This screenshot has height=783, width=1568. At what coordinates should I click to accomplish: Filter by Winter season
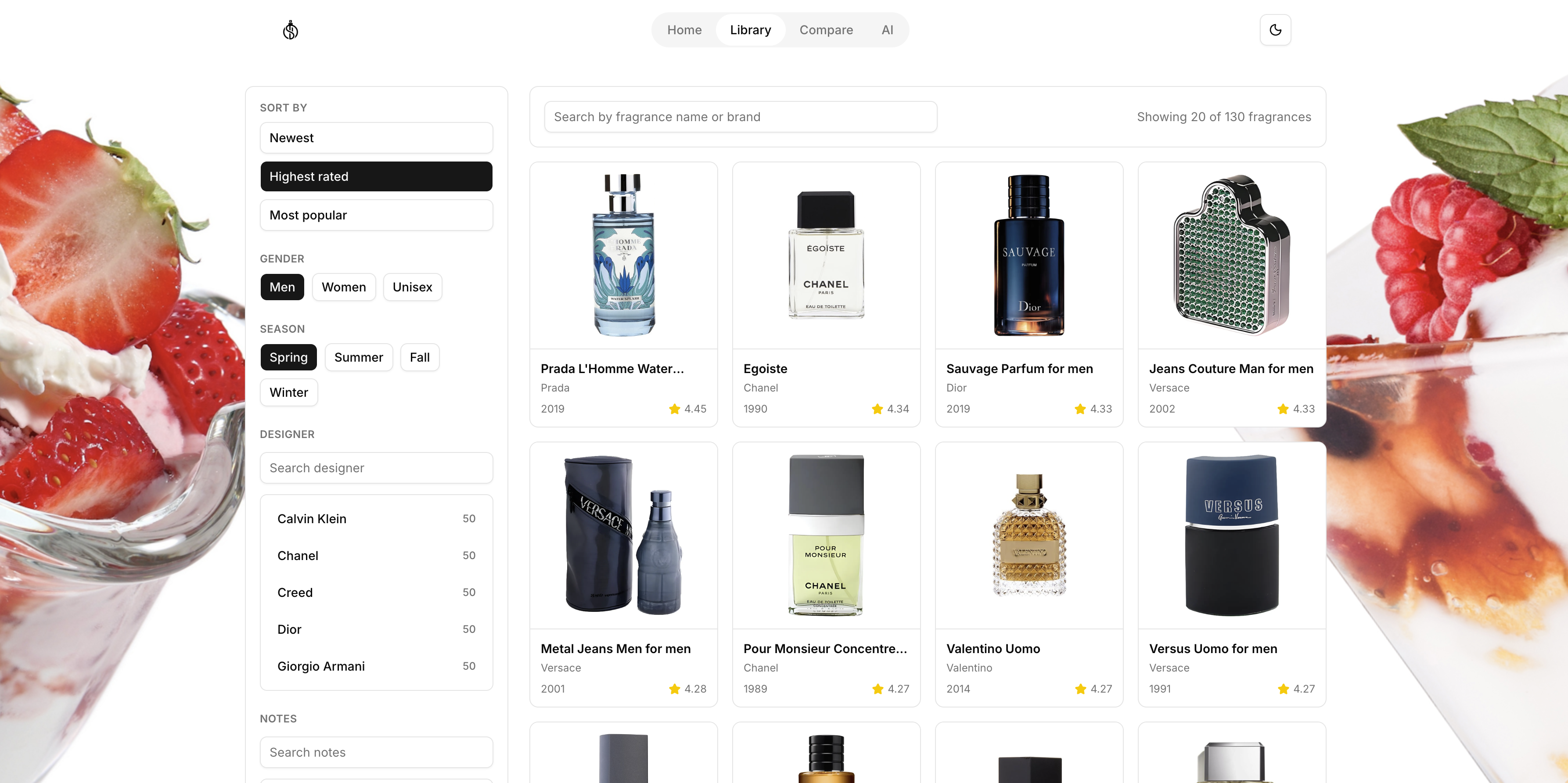tap(288, 392)
